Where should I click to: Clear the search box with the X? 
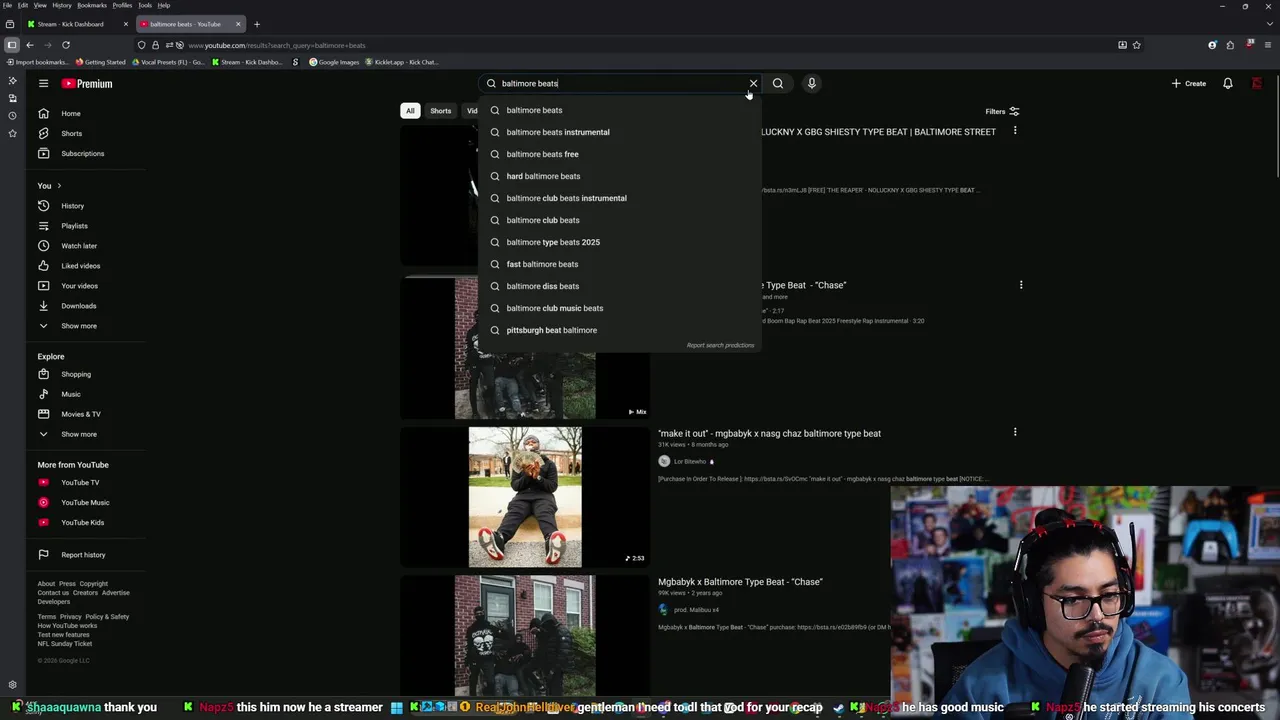753,83
